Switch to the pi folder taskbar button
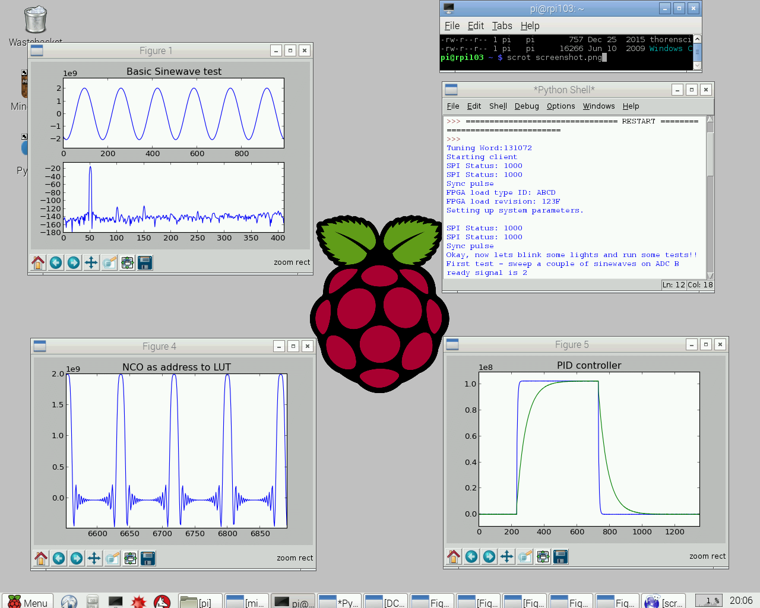760x608 pixels. (x=200, y=601)
